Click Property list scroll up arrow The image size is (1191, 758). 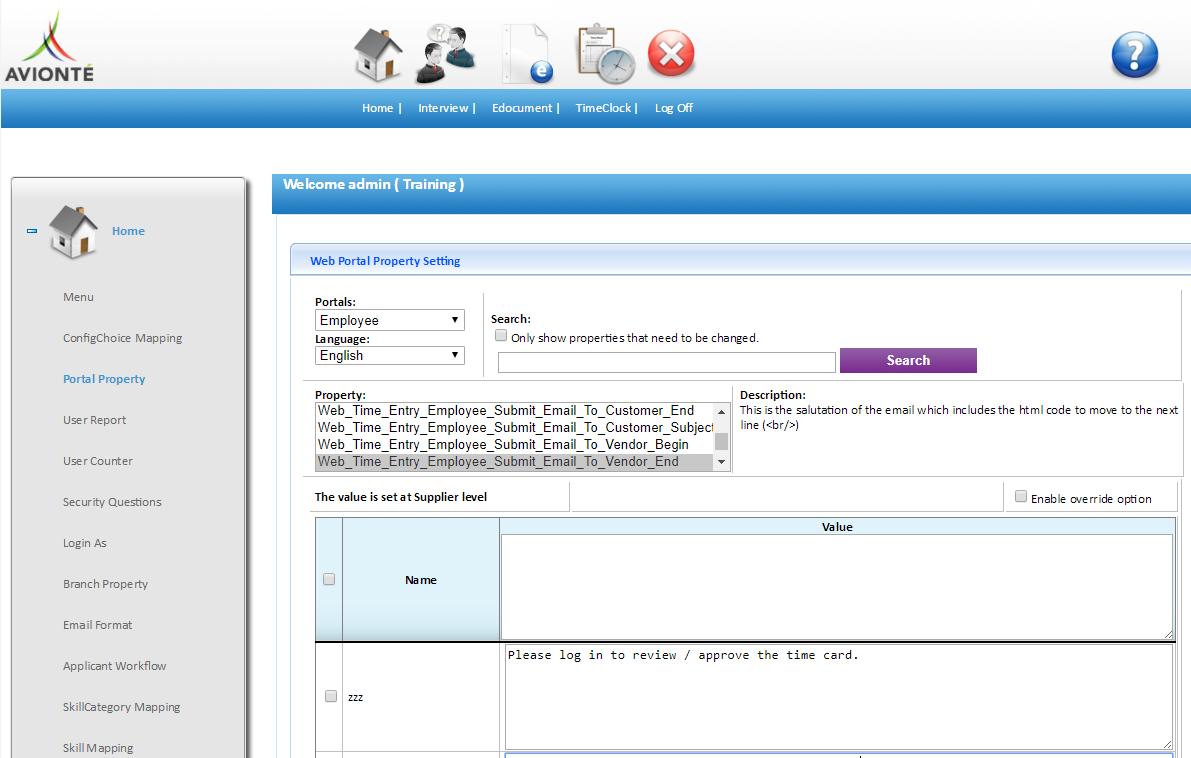point(722,411)
